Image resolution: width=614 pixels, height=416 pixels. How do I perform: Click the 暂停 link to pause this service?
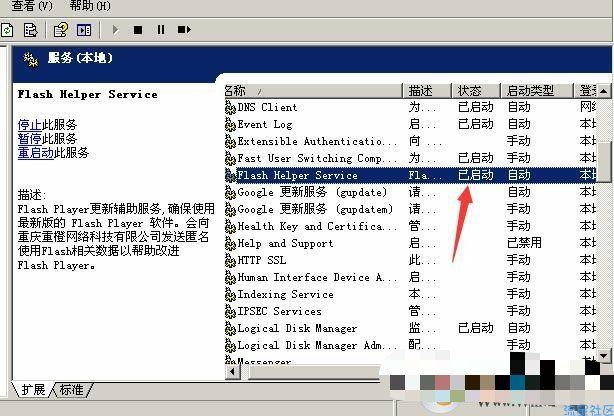30,139
